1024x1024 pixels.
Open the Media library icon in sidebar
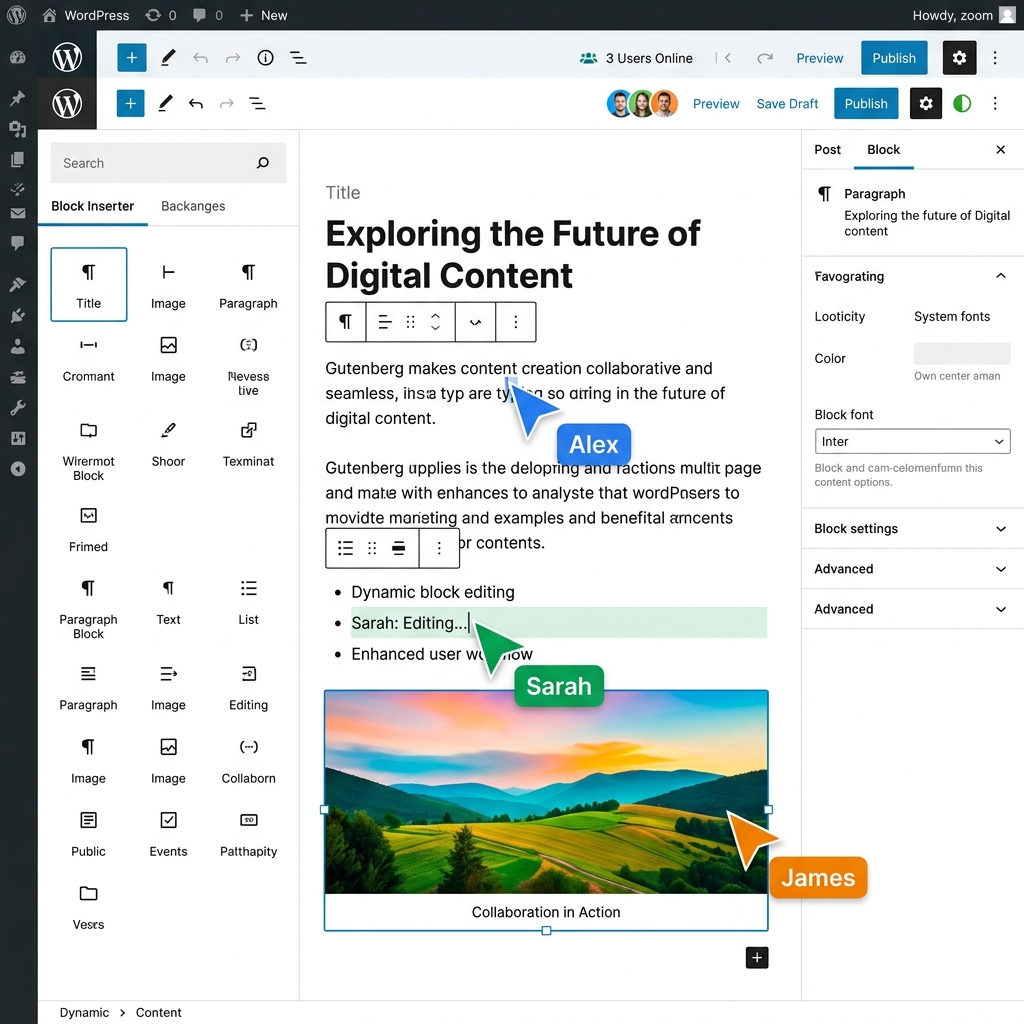(18, 129)
